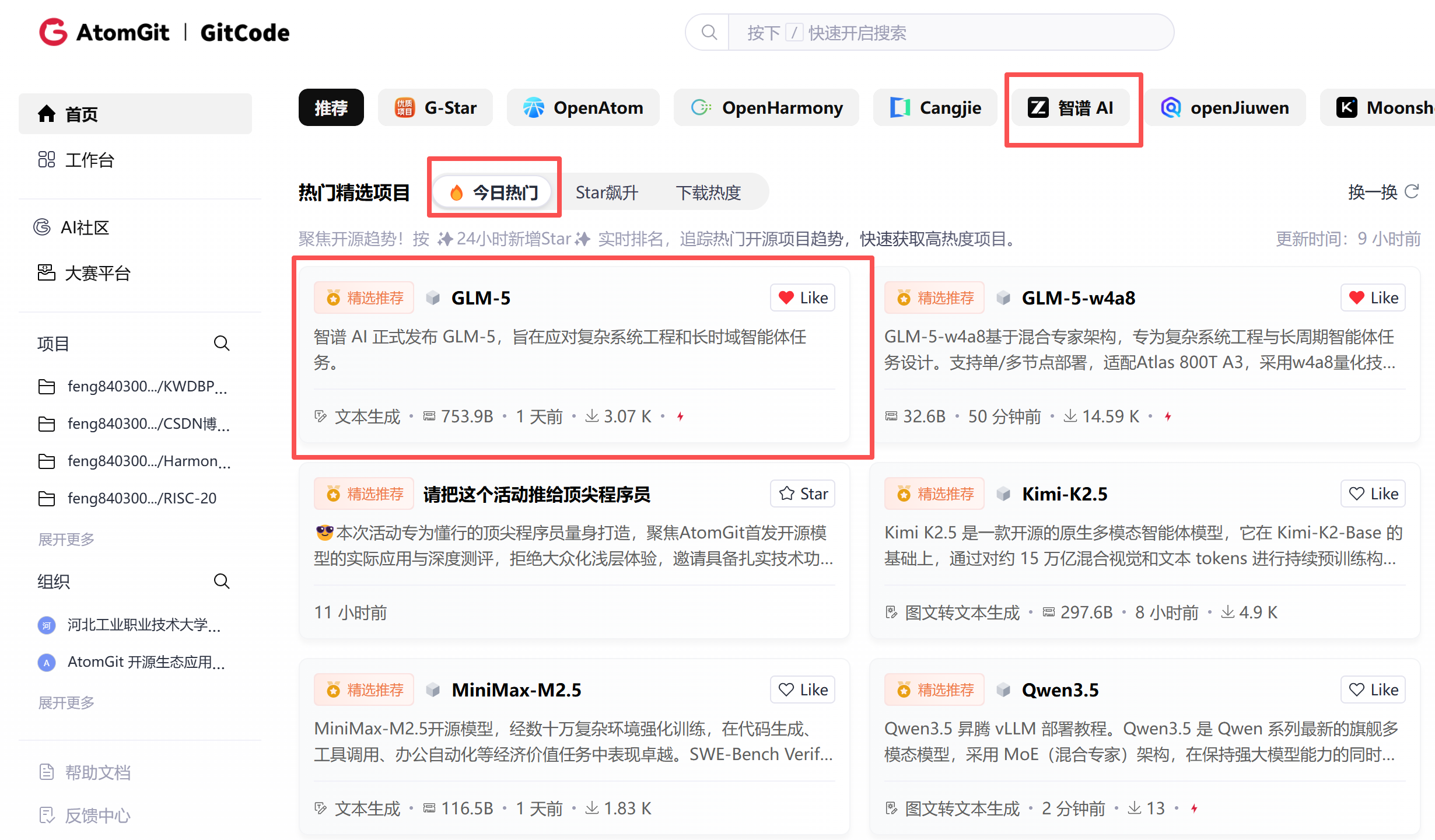Click folder icon of feng840300.../Harmon project
This screenshot has width=1435, height=840.
point(47,461)
